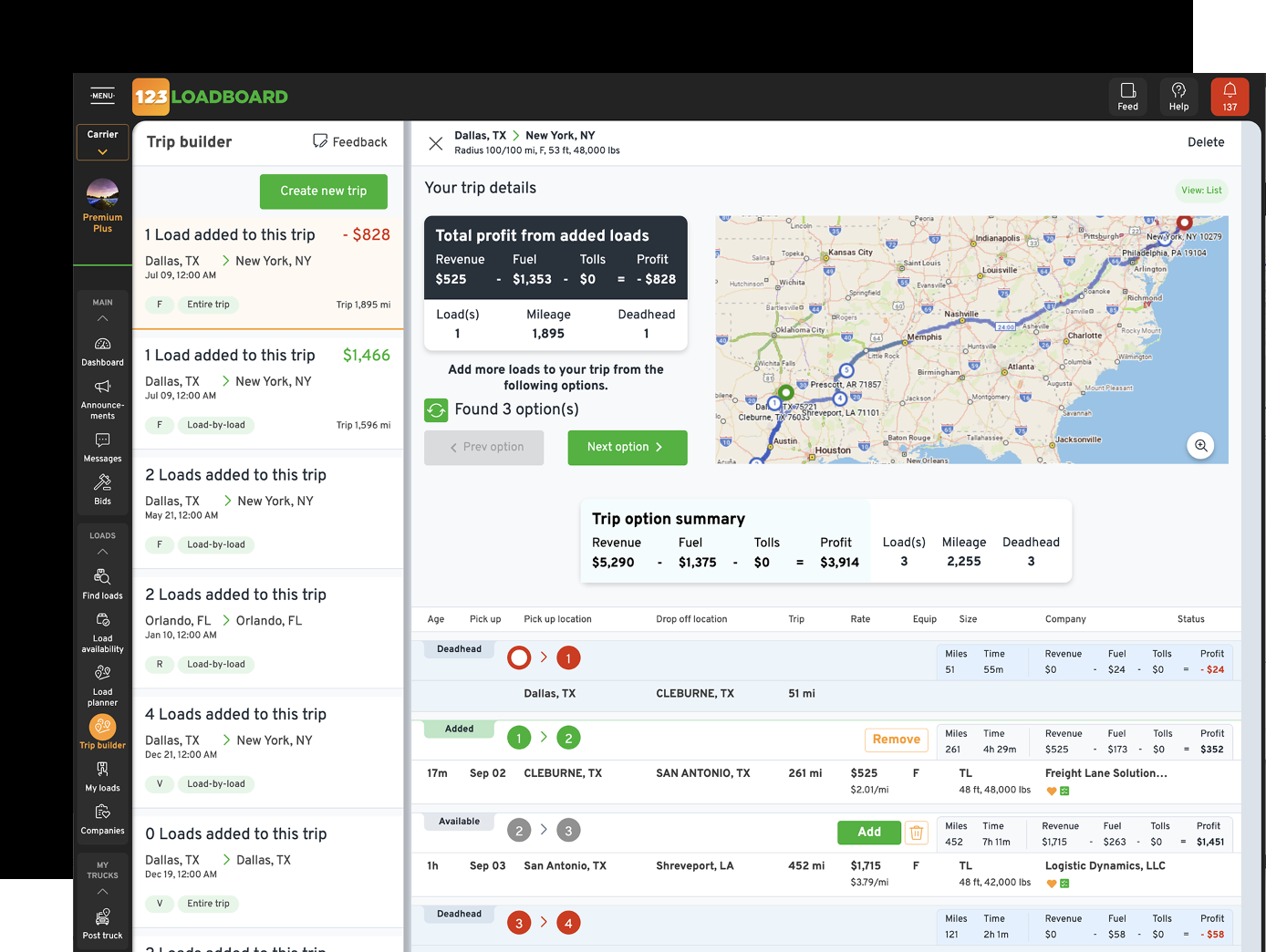The height and width of the screenshot is (952, 1266).
Task: Switch to View: List
Action: [x=1201, y=191]
